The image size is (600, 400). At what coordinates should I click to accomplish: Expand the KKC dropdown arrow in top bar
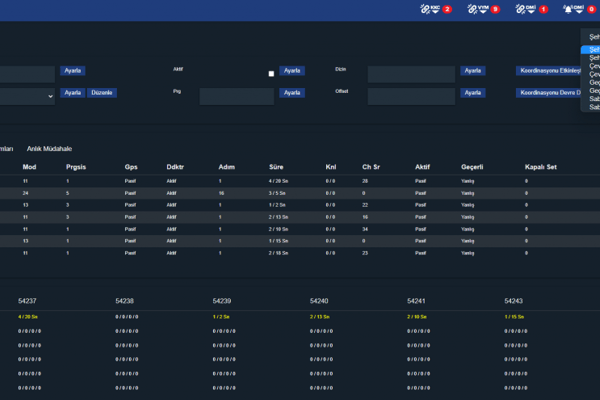coord(435,12)
